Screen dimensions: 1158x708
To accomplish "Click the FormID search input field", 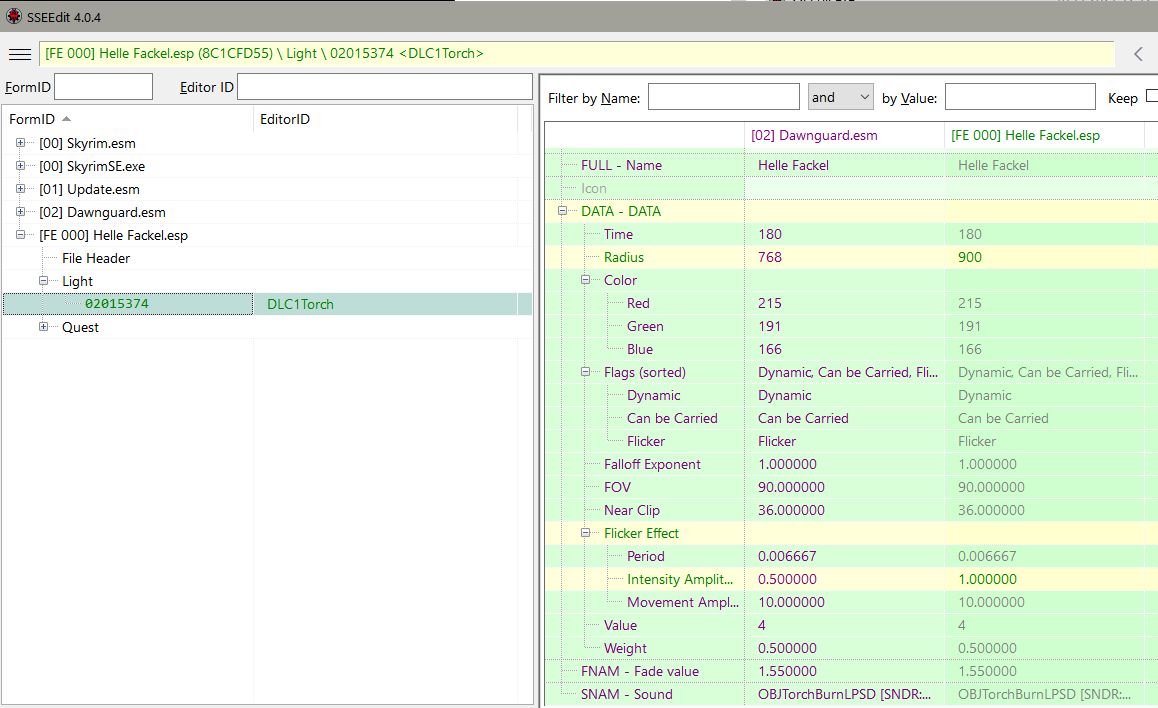I will pos(103,87).
